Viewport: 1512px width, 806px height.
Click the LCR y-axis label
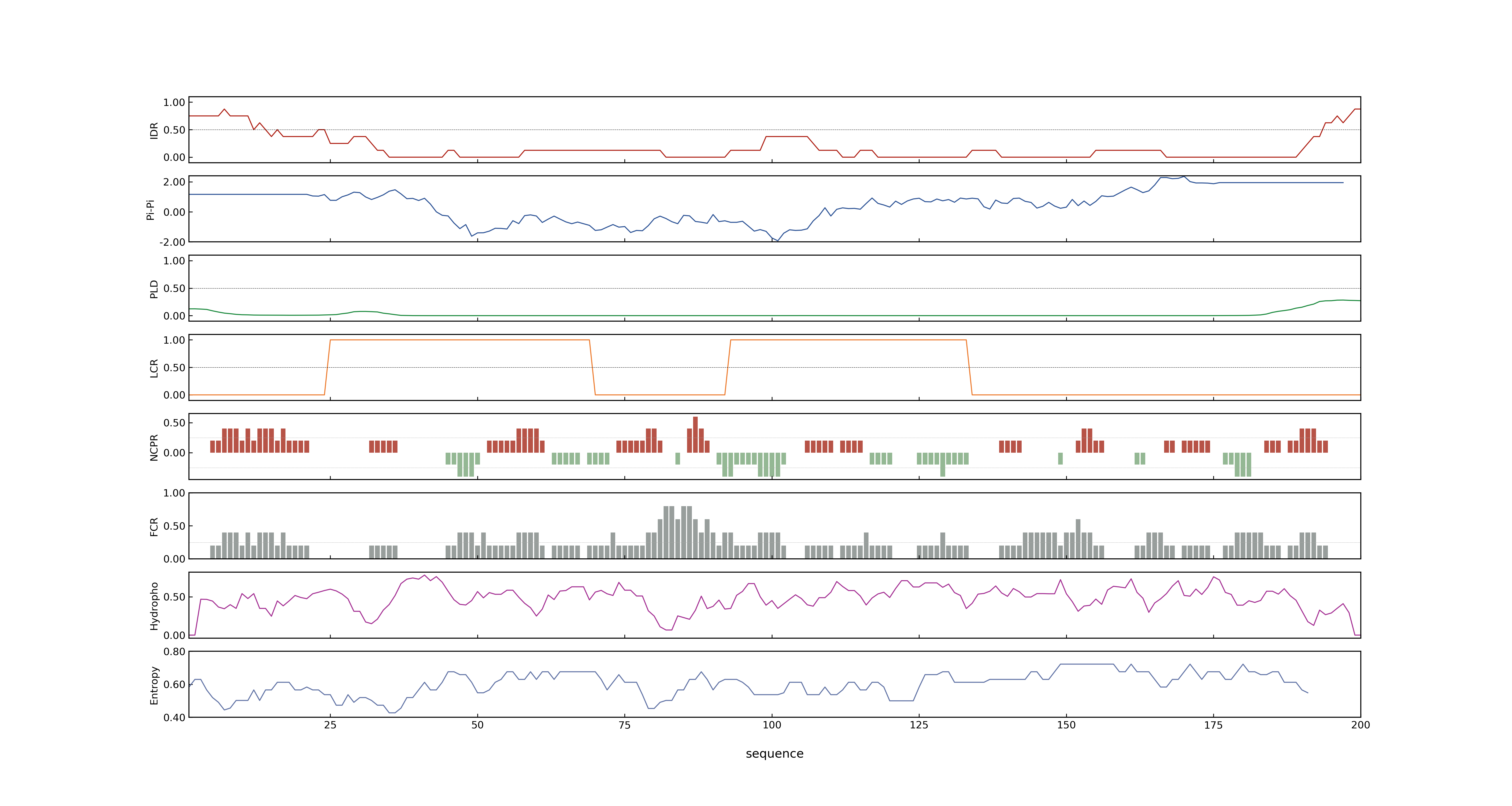pyautogui.click(x=154, y=368)
